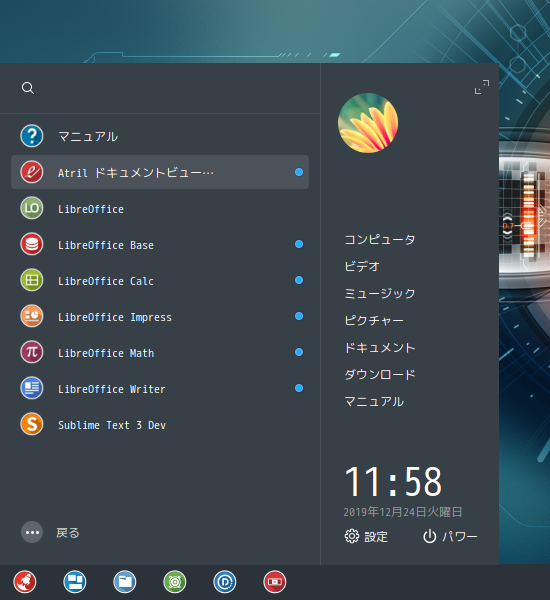Launch LibreOffice Calc spreadsheet icon

pyautogui.click(x=32, y=280)
